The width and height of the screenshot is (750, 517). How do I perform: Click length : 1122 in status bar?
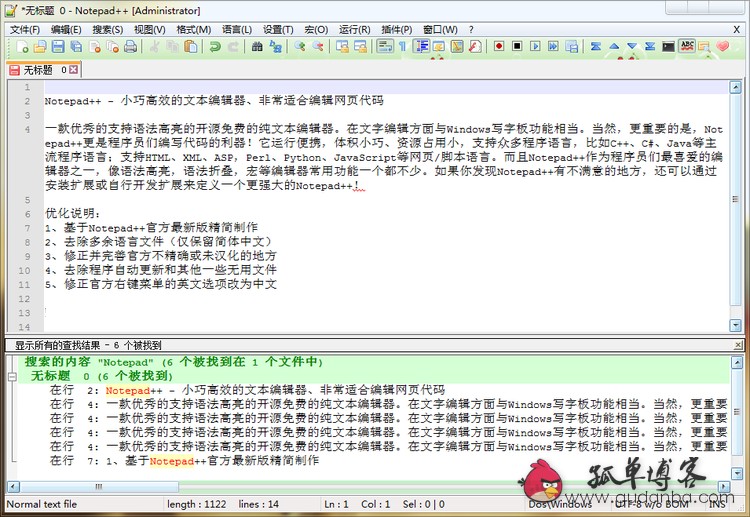[x=197, y=504]
